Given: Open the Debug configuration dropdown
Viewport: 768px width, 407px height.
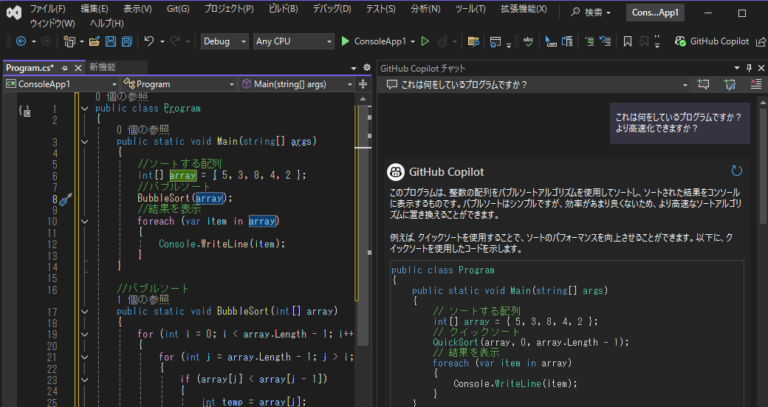Looking at the screenshot, I should [x=224, y=42].
